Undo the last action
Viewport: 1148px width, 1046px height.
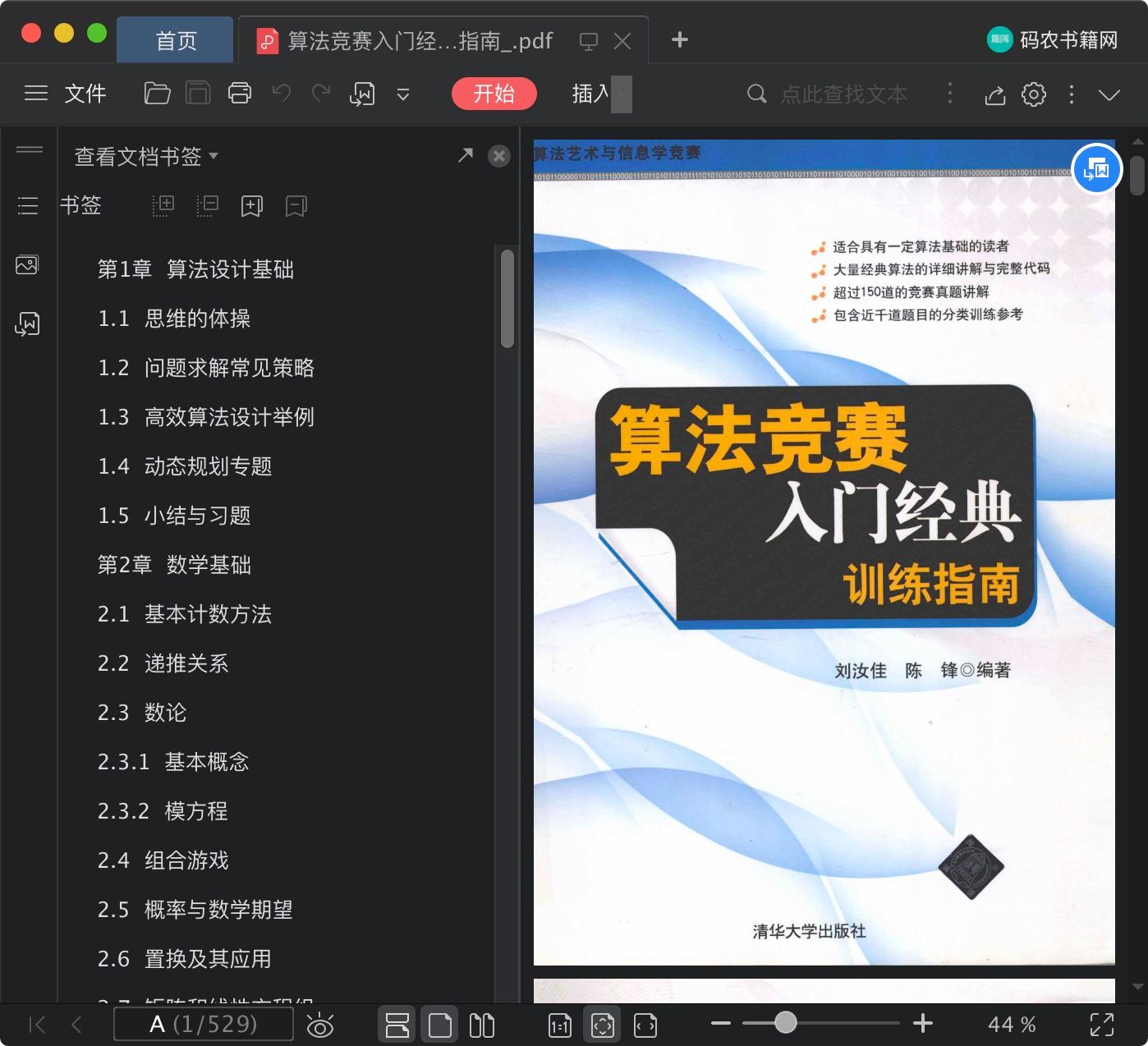click(x=282, y=94)
